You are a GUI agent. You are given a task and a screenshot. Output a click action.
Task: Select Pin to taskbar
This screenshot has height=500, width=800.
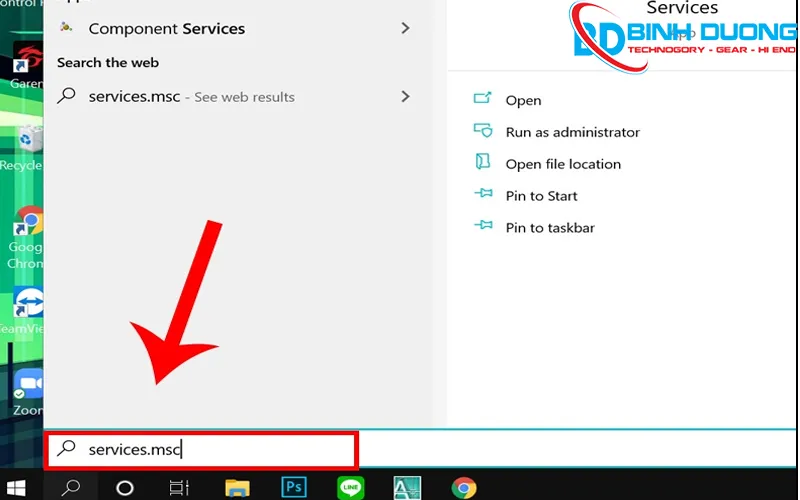550,228
